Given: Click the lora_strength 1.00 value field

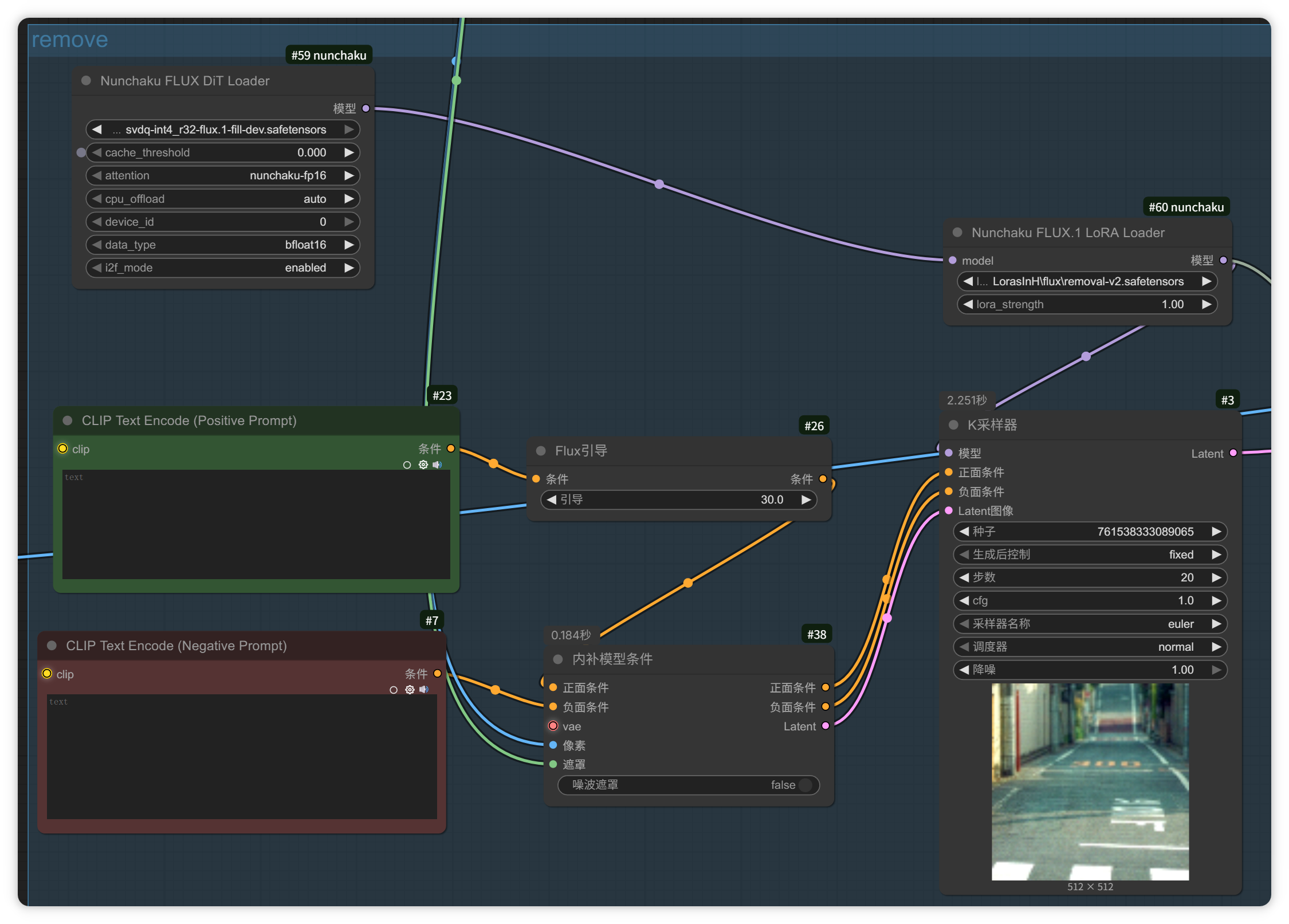Looking at the screenshot, I should (x=1087, y=304).
